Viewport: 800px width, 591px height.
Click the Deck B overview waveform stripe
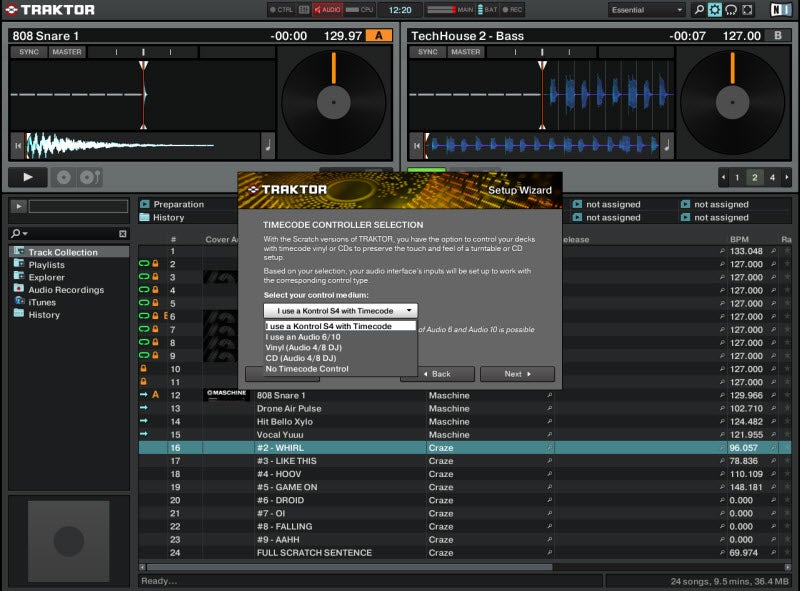[x=542, y=146]
